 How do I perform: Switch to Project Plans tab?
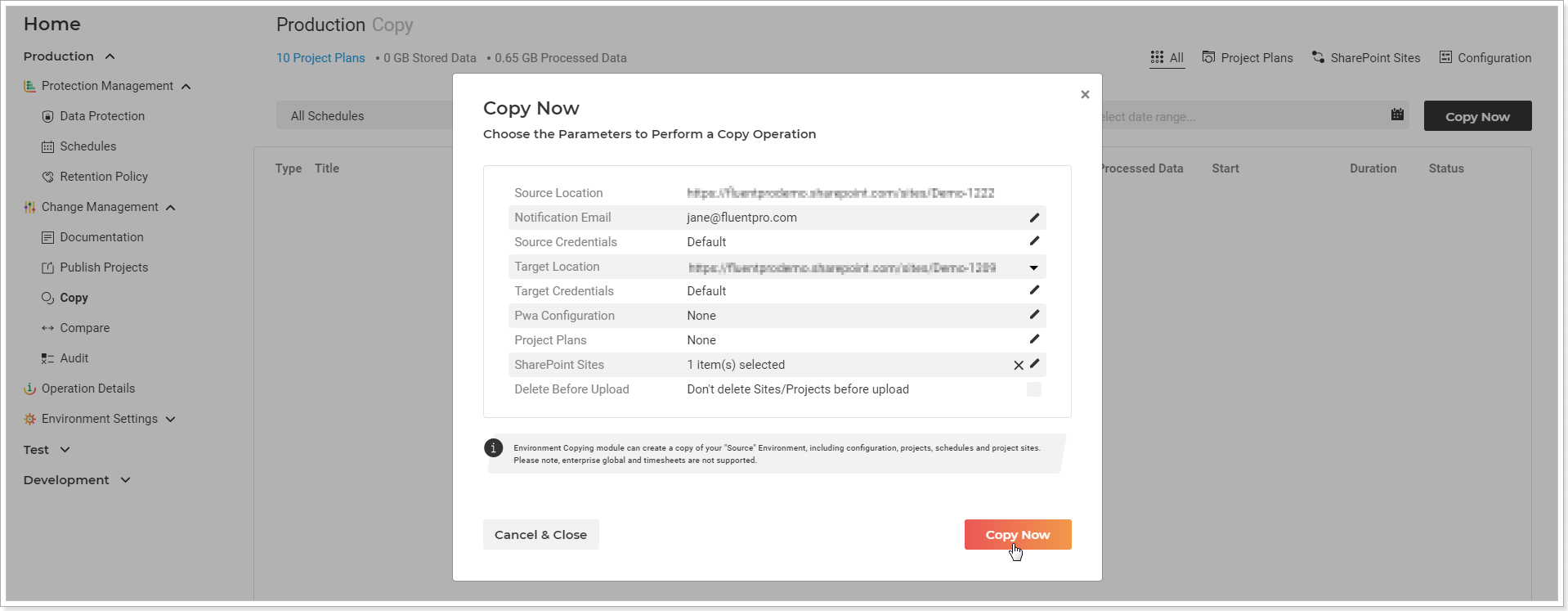[1248, 58]
